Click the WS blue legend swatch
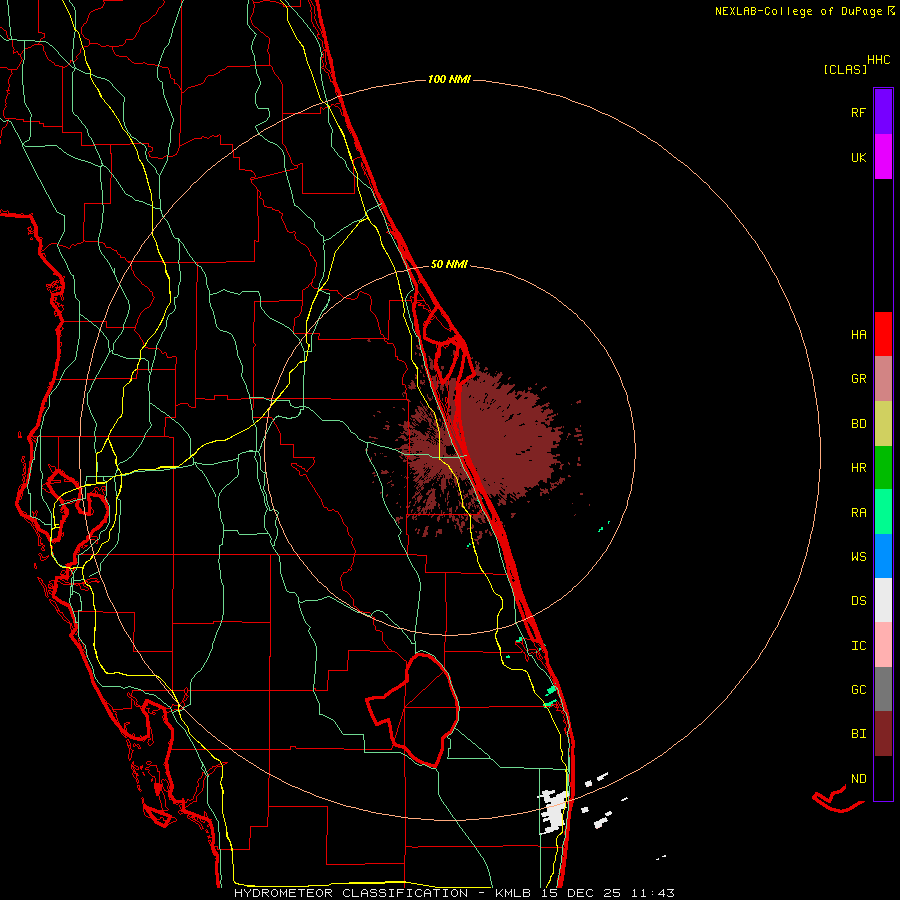900x900 pixels. (883, 556)
